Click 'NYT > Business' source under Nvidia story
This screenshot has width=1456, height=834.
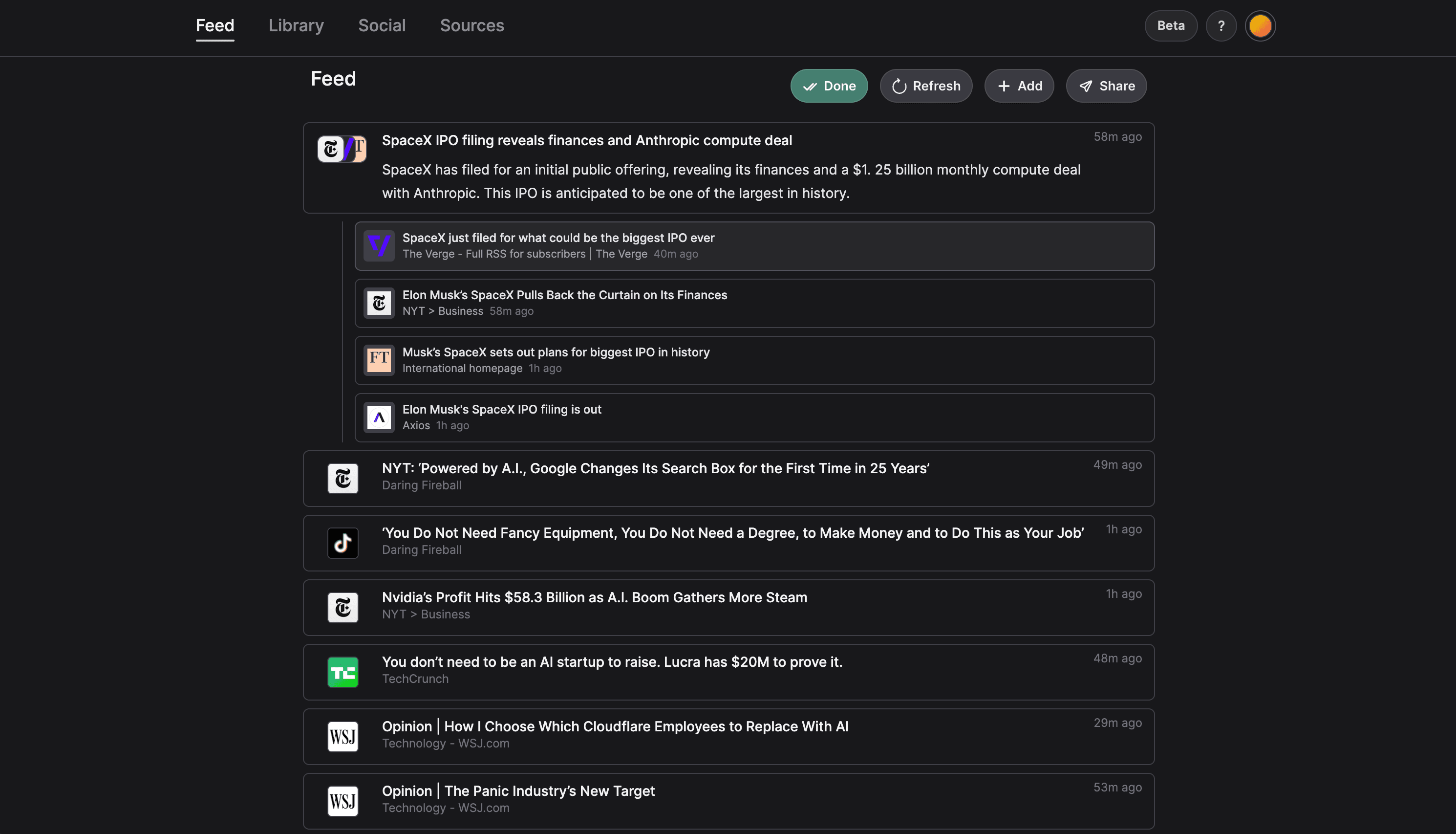point(426,615)
